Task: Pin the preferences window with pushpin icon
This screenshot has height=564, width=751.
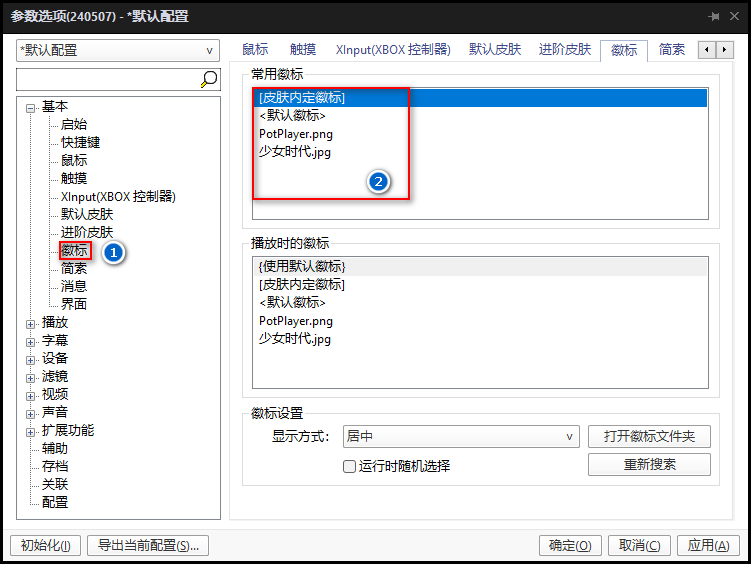Action: tap(714, 16)
